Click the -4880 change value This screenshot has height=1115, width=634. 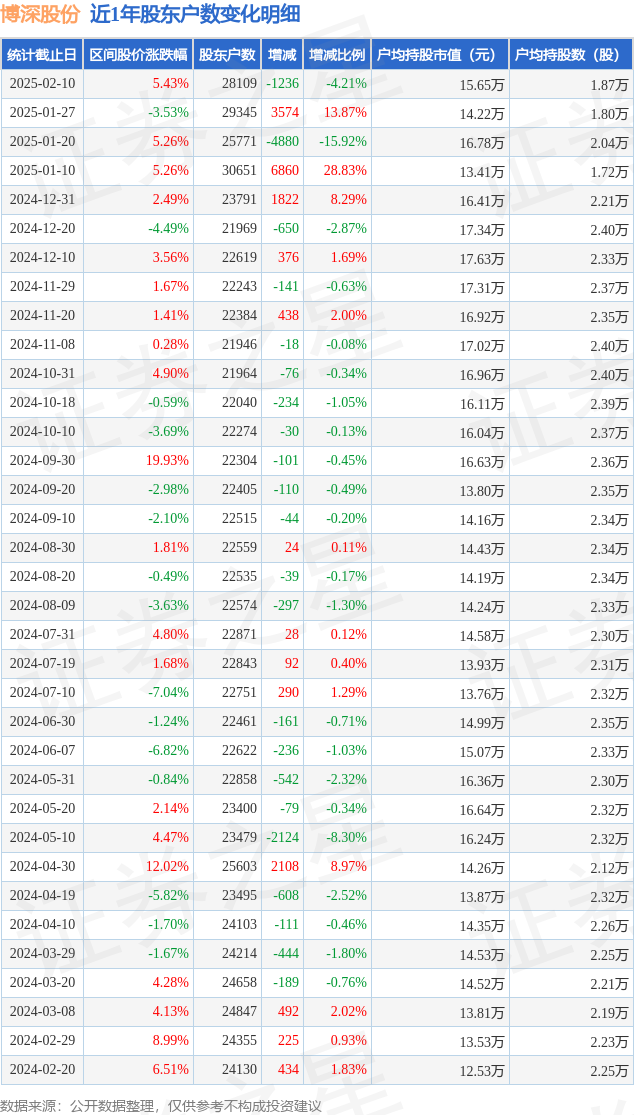click(280, 142)
